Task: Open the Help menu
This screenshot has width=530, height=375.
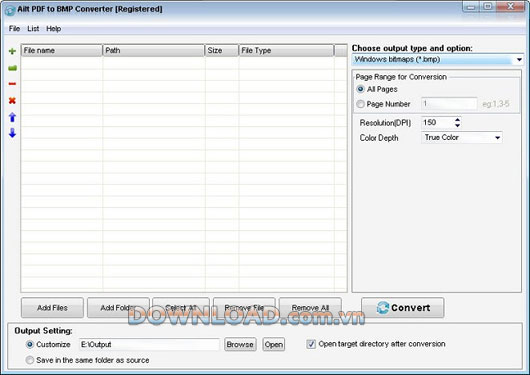Action: [x=53, y=29]
